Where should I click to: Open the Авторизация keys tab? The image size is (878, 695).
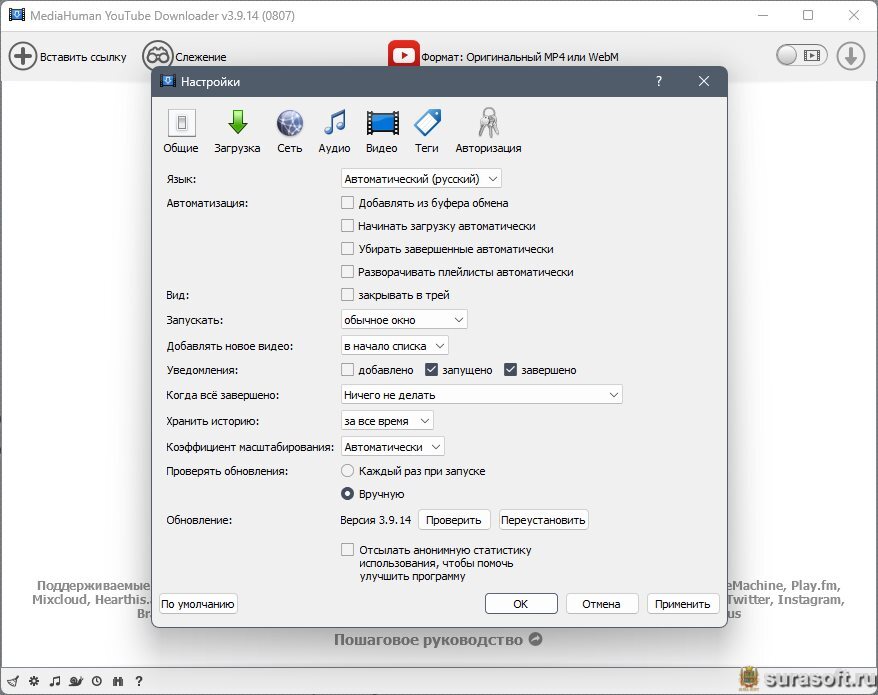tap(488, 131)
